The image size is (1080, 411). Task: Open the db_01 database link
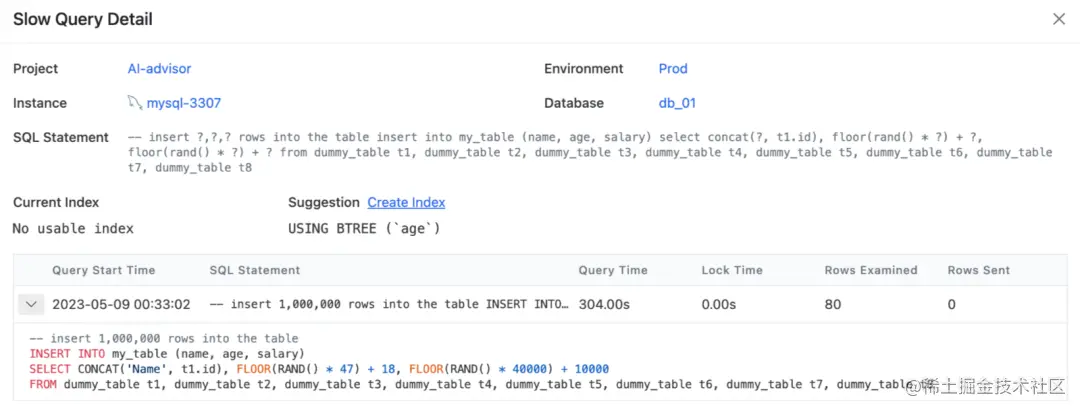[677, 103]
